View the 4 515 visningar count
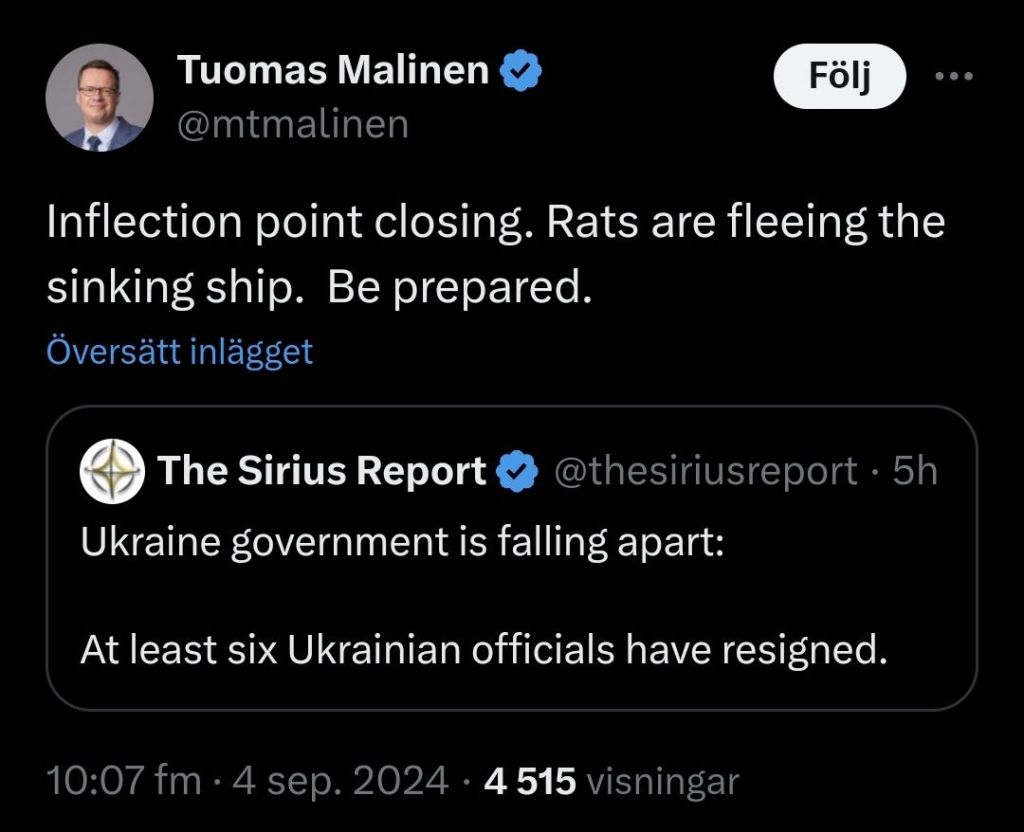Image resolution: width=1024 pixels, height=832 pixels. coord(611,781)
